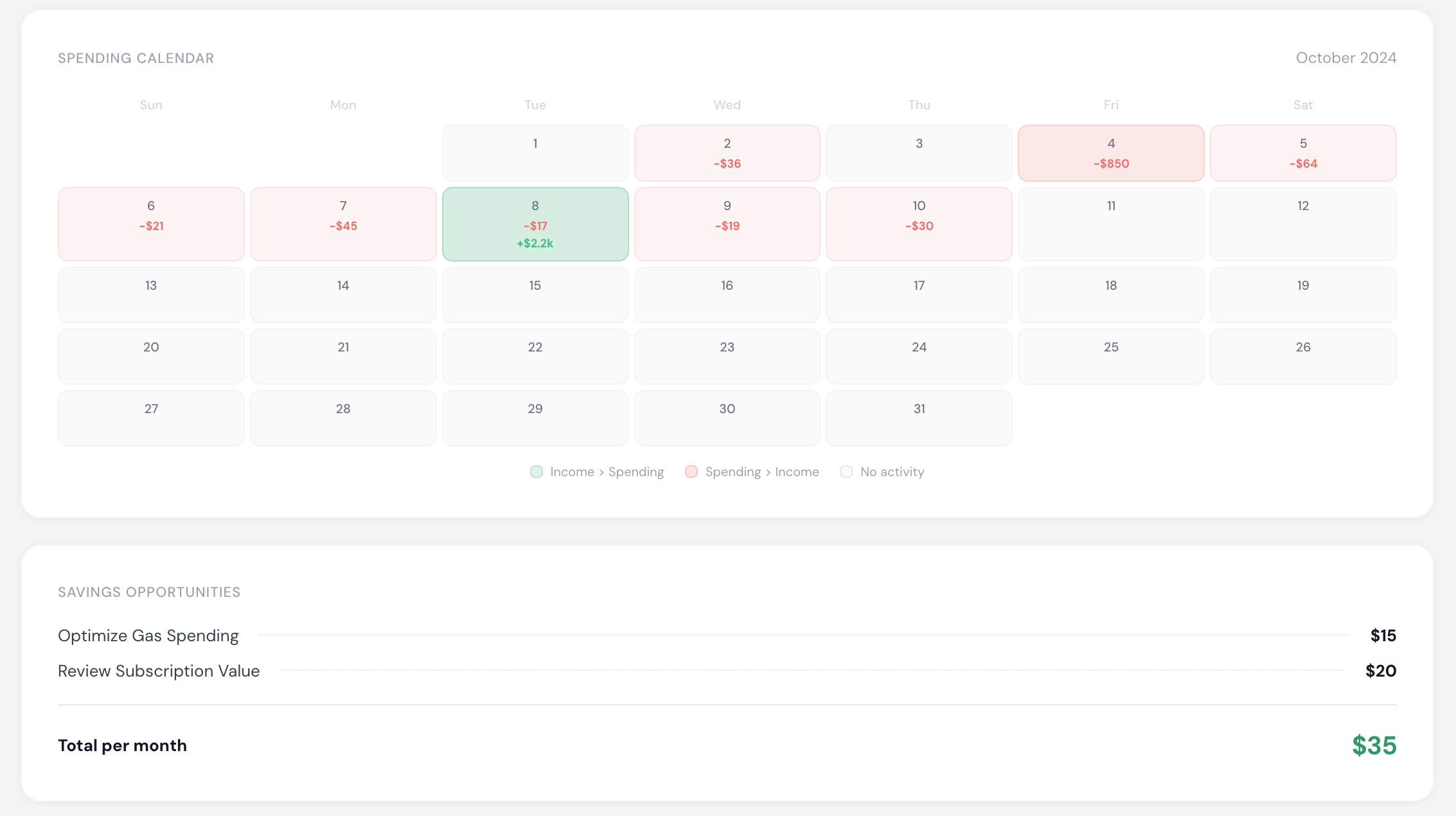Select October 31, the last day

[919, 418]
